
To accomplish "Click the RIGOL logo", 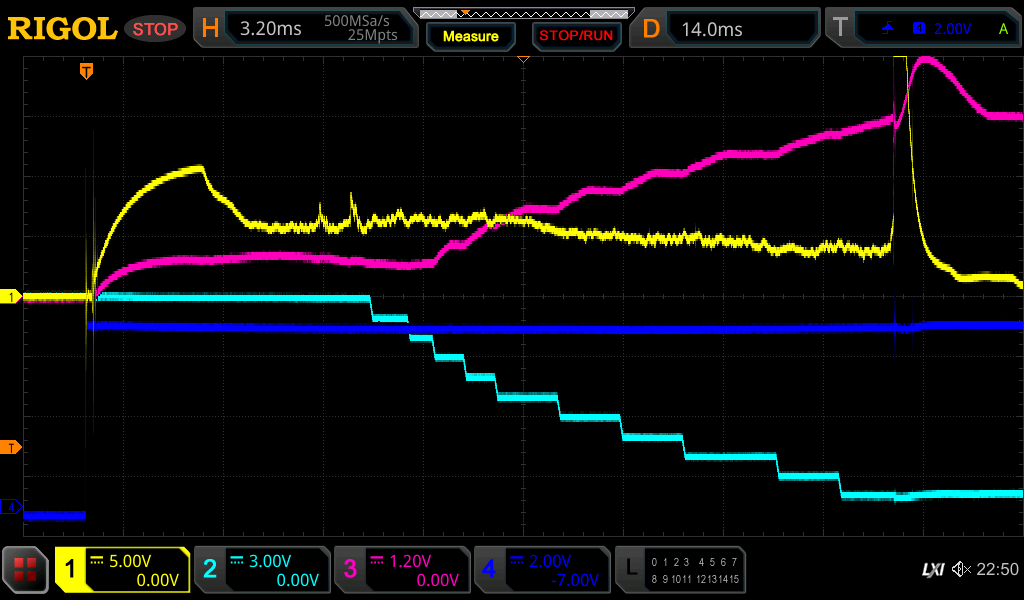I will (62, 29).
